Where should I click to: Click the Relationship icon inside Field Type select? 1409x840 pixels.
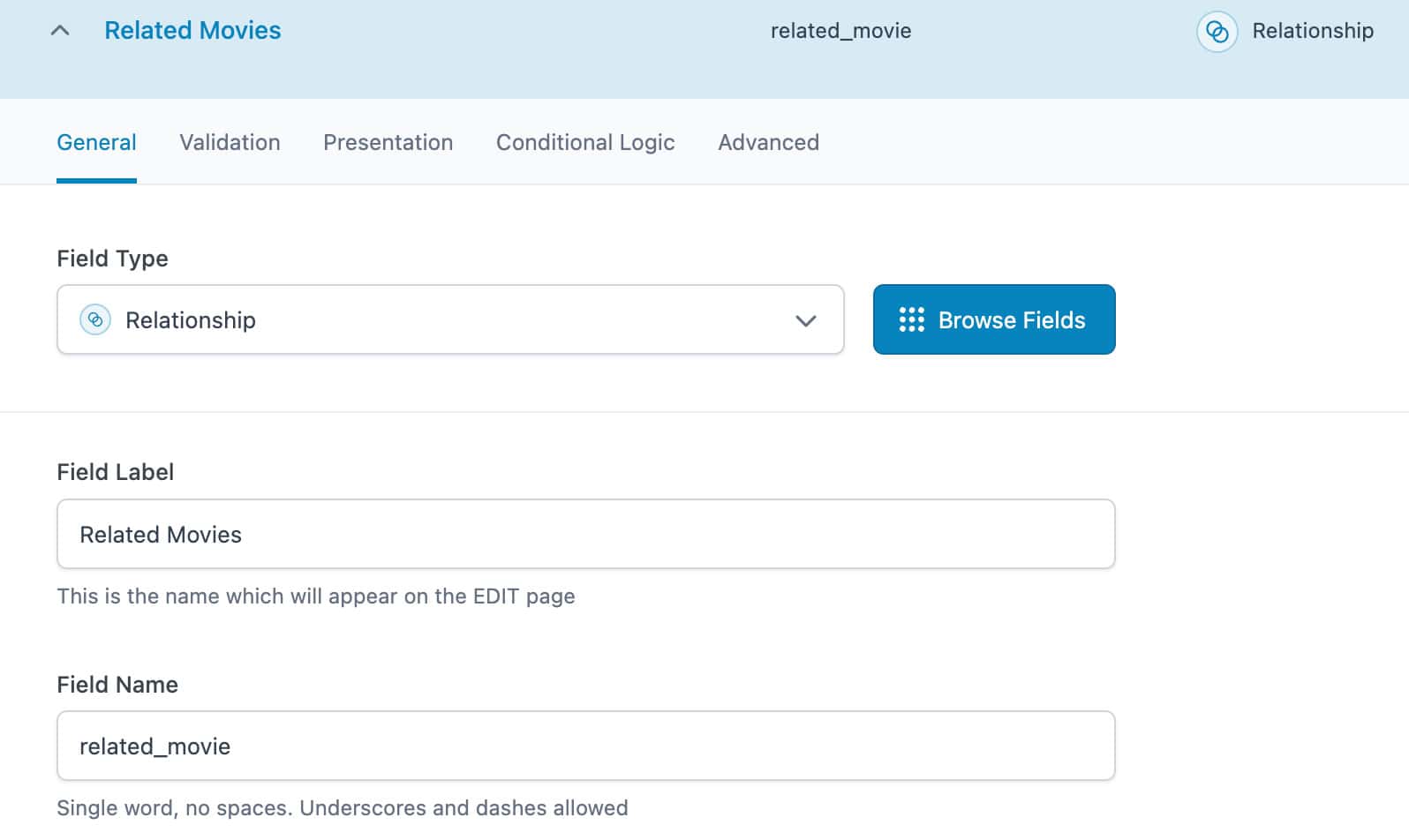(95, 319)
